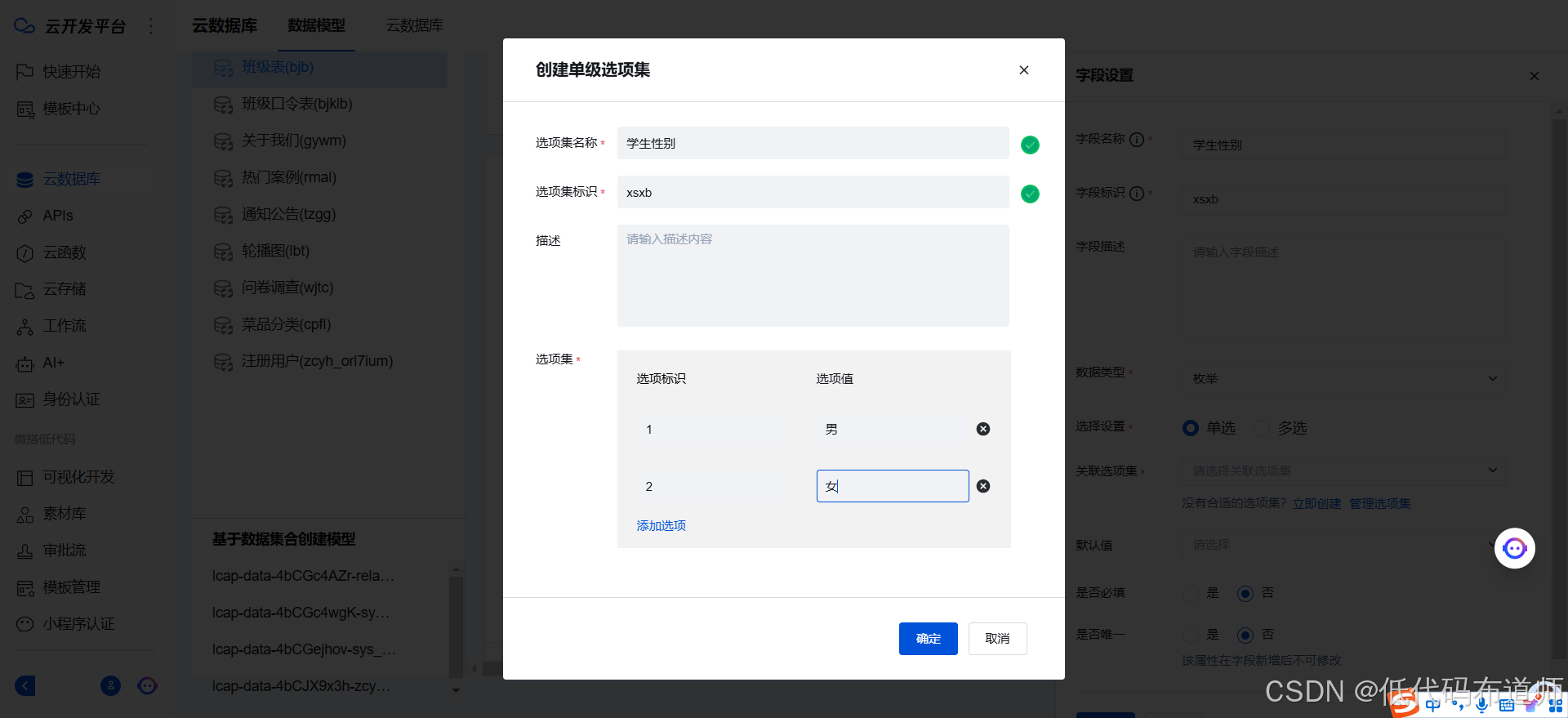Click the option value field containing 女
Image resolution: width=1568 pixels, height=718 pixels.
click(893, 486)
